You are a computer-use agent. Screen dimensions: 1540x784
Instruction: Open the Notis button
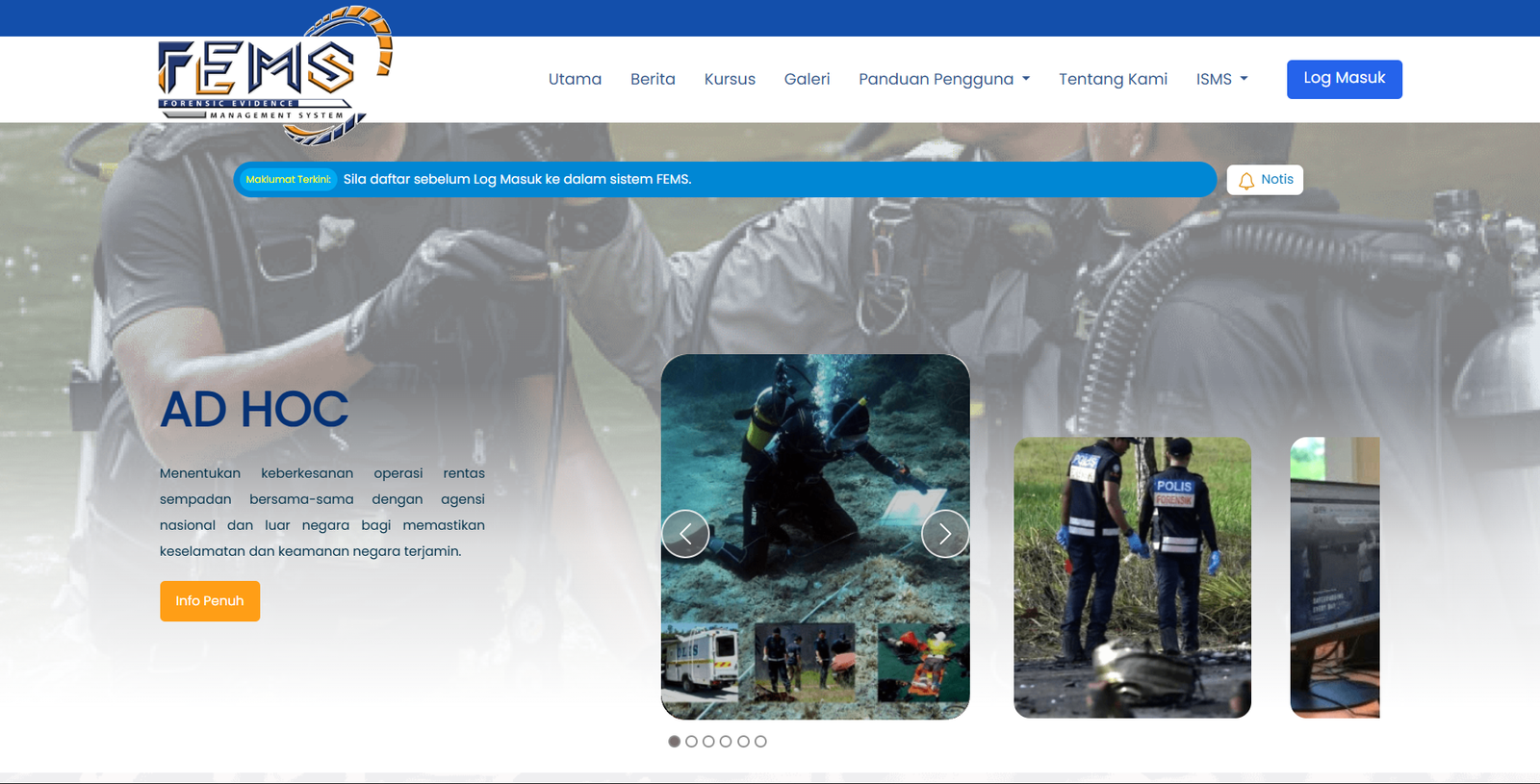pos(1265,180)
